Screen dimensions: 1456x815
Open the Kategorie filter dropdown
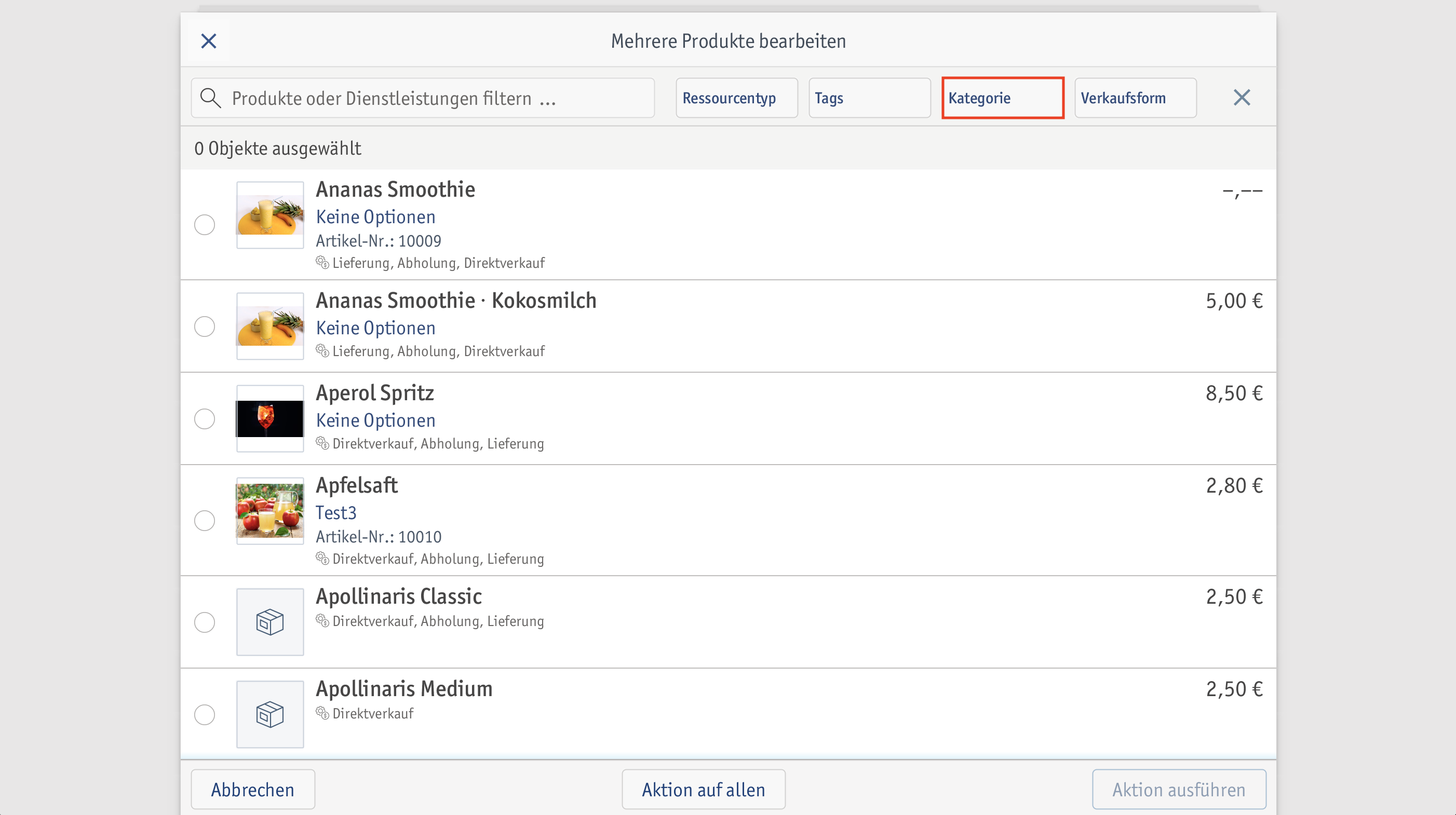tap(1003, 98)
